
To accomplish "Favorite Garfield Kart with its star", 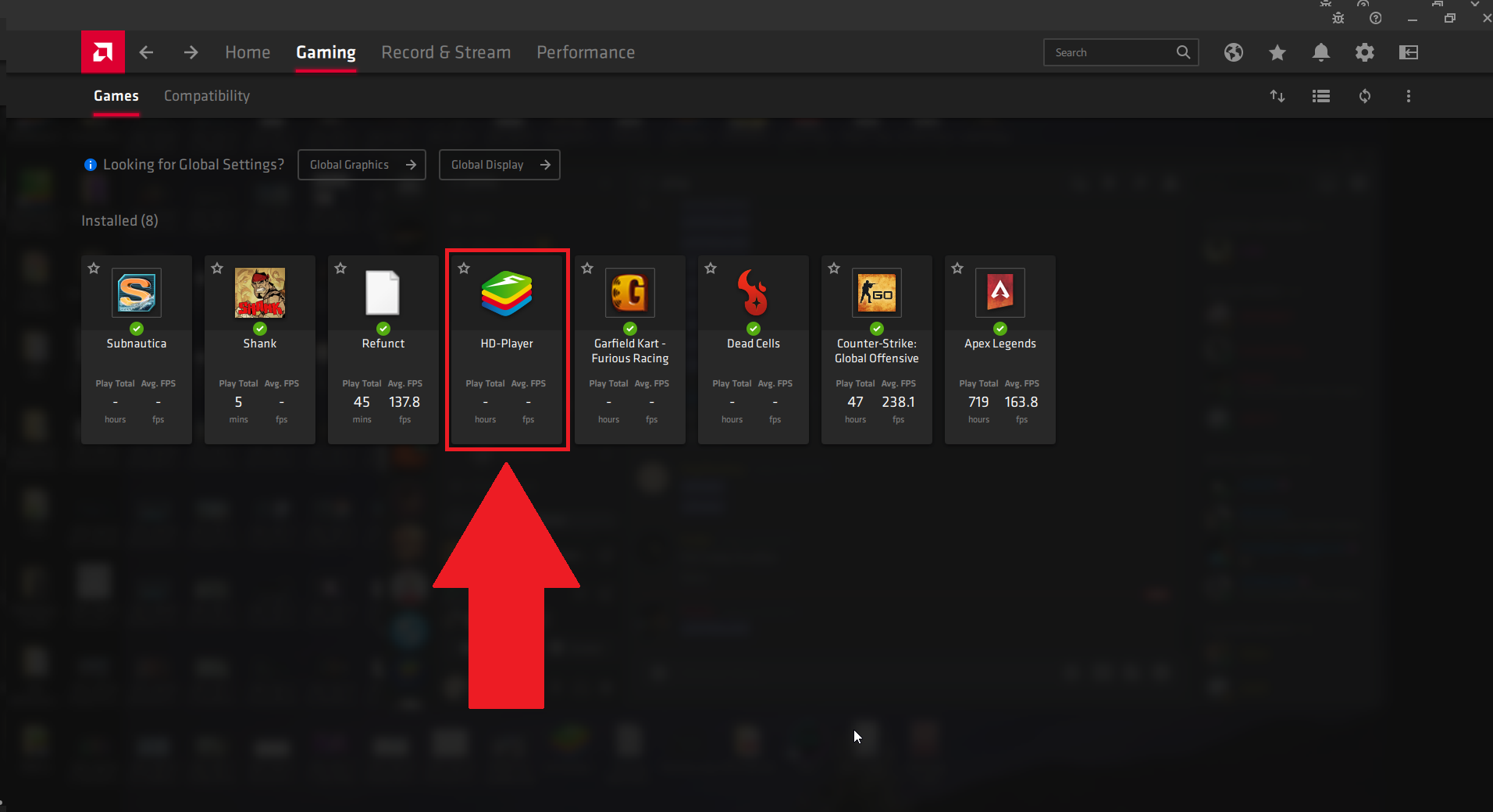I will point(587,269).
